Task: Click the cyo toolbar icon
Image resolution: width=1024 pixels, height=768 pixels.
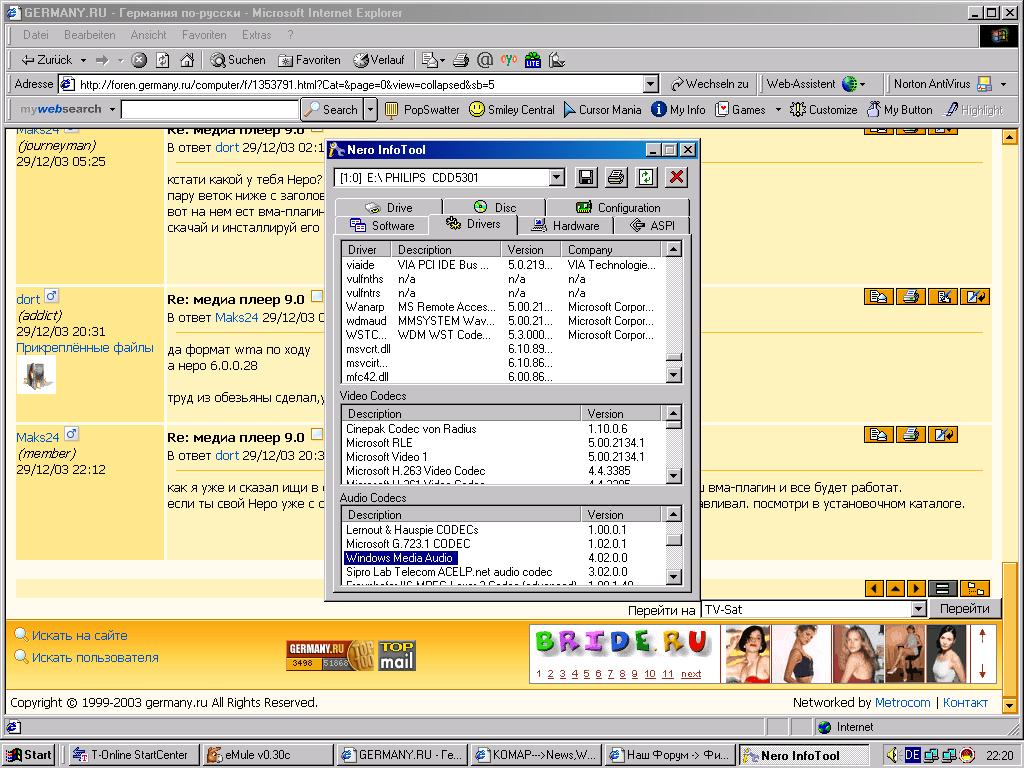Action: 509,60
